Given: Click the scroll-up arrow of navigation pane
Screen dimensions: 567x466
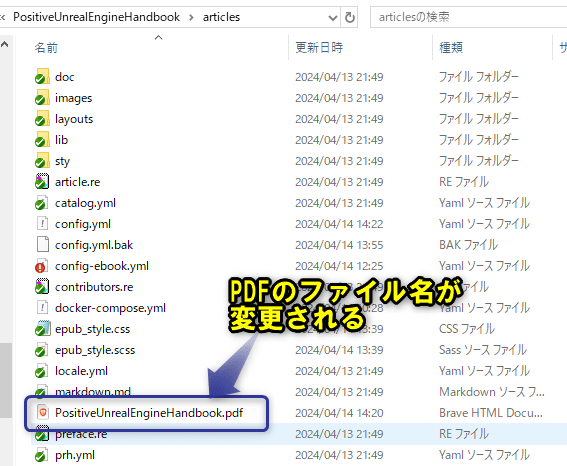Looking at the screenshot, I should tap(5, 44).
